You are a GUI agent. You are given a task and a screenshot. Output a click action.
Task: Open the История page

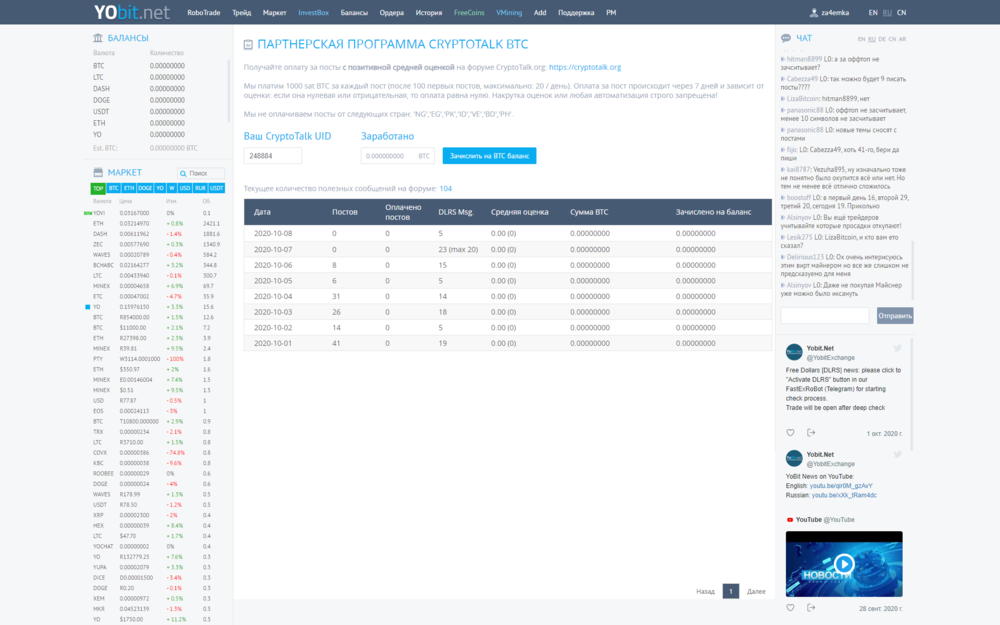(x=429, y=13)
